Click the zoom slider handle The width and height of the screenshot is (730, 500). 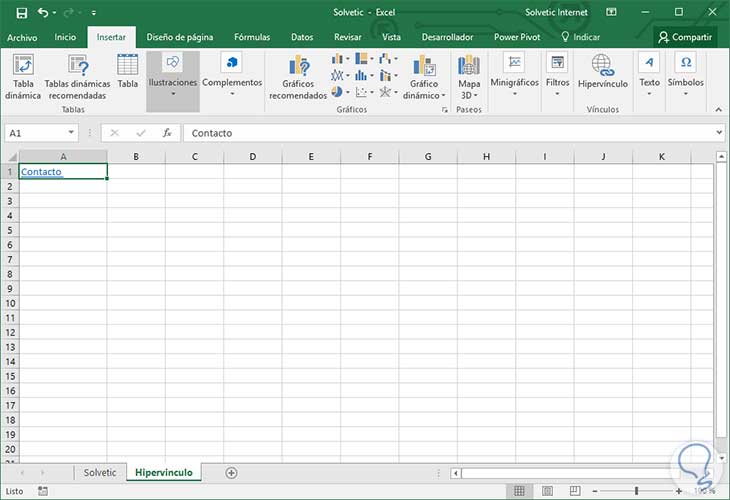636,491
